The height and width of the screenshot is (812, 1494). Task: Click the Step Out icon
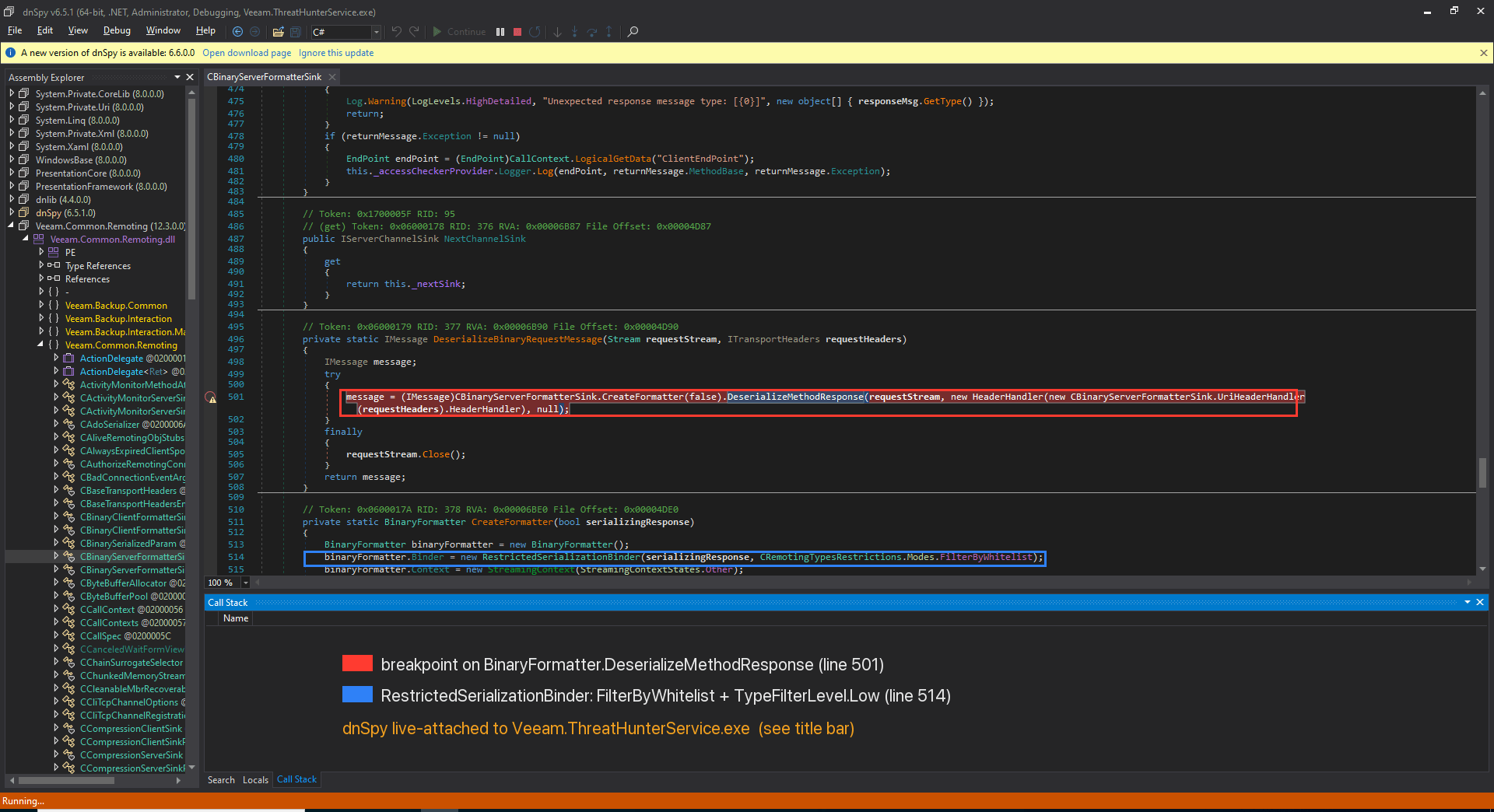pos(609,32)
